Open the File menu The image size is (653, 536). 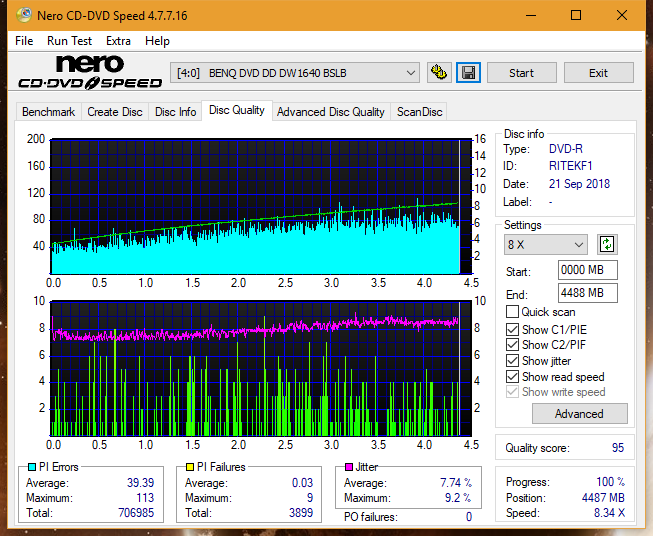[24, 41]
